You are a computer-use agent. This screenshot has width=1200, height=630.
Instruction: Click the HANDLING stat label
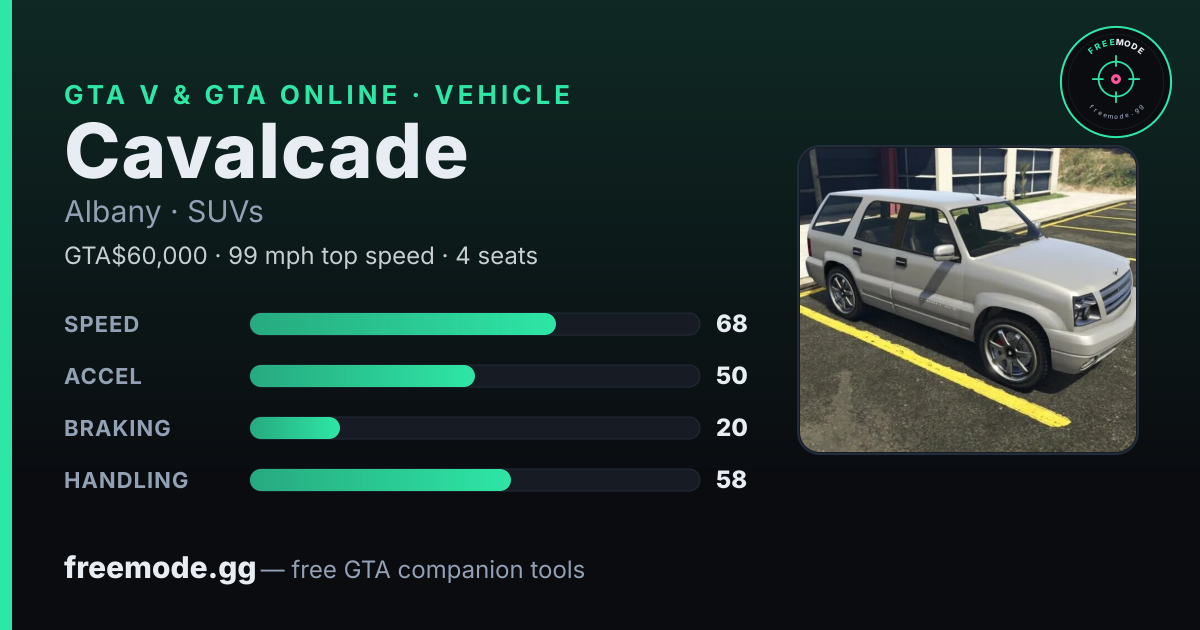pyautogui.click(x=126, y=480)
